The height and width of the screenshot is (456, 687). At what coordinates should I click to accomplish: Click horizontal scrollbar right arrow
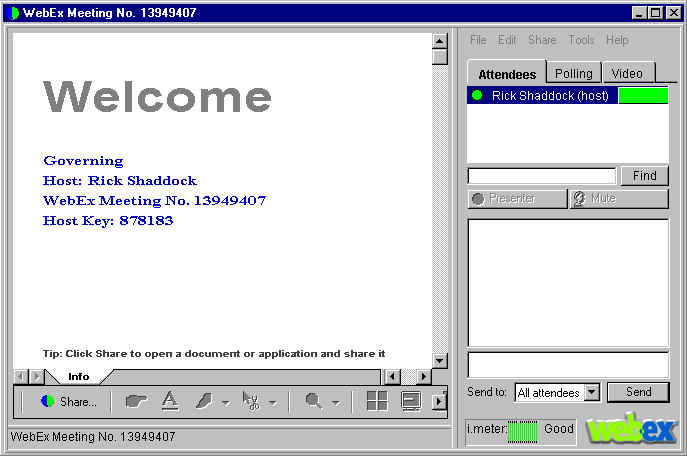423,377
